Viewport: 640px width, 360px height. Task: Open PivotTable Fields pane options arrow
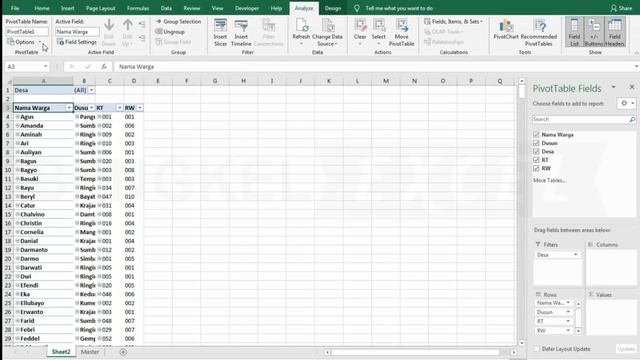tap(613, 87)
